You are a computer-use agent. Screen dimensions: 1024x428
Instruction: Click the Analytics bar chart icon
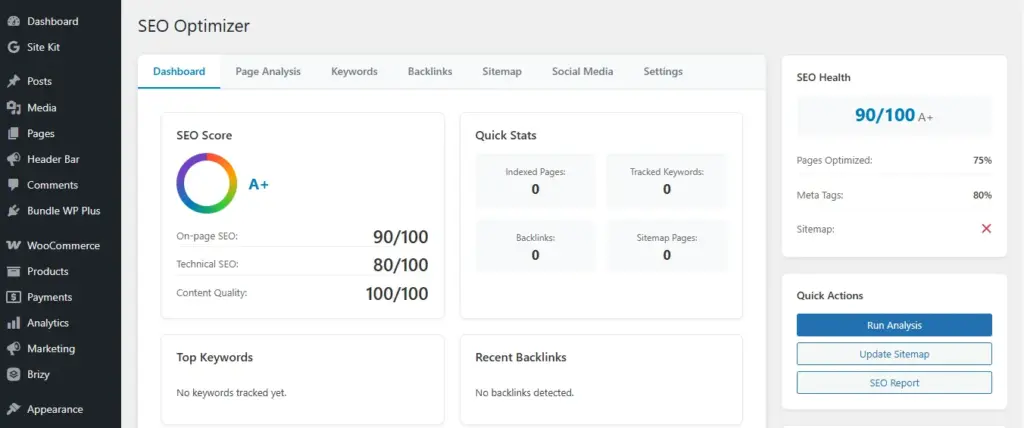coord(13,323)
